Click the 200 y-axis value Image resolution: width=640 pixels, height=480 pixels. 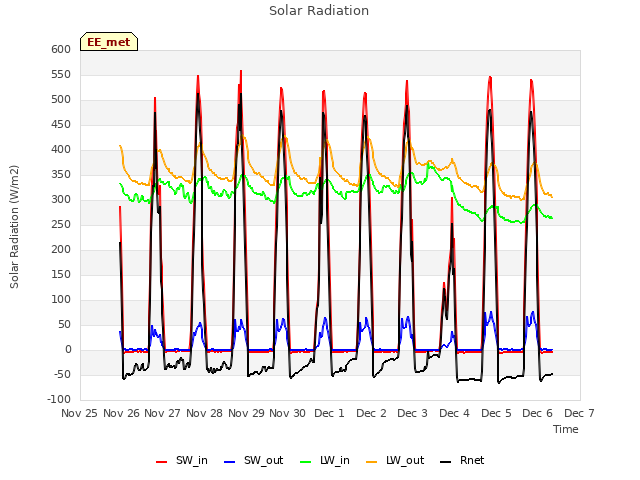tap(61, 249)
